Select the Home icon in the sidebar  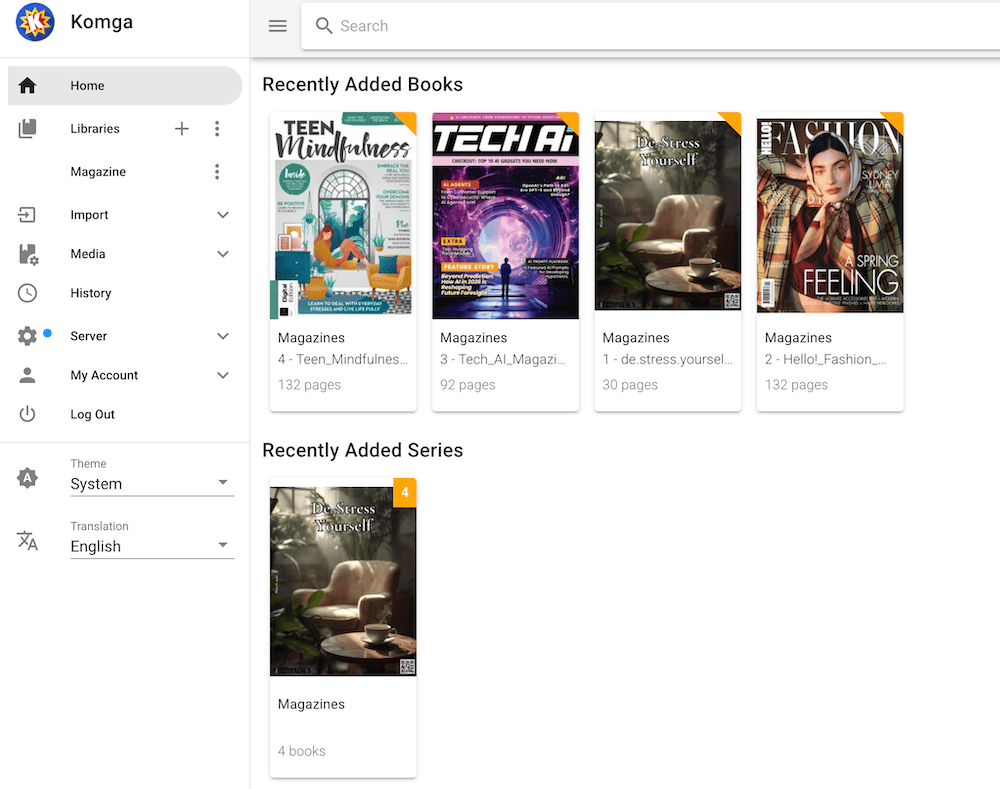coord(28,85)
